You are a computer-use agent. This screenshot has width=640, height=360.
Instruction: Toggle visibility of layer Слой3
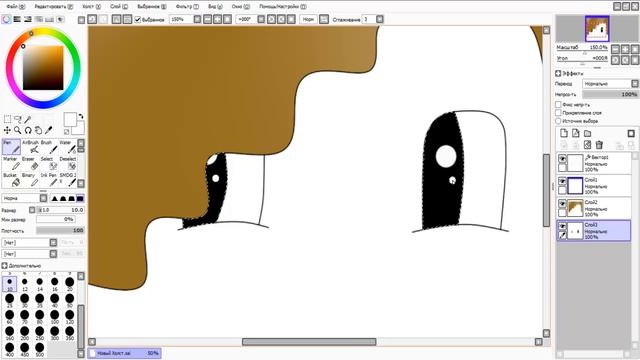[x=562, y=226]
